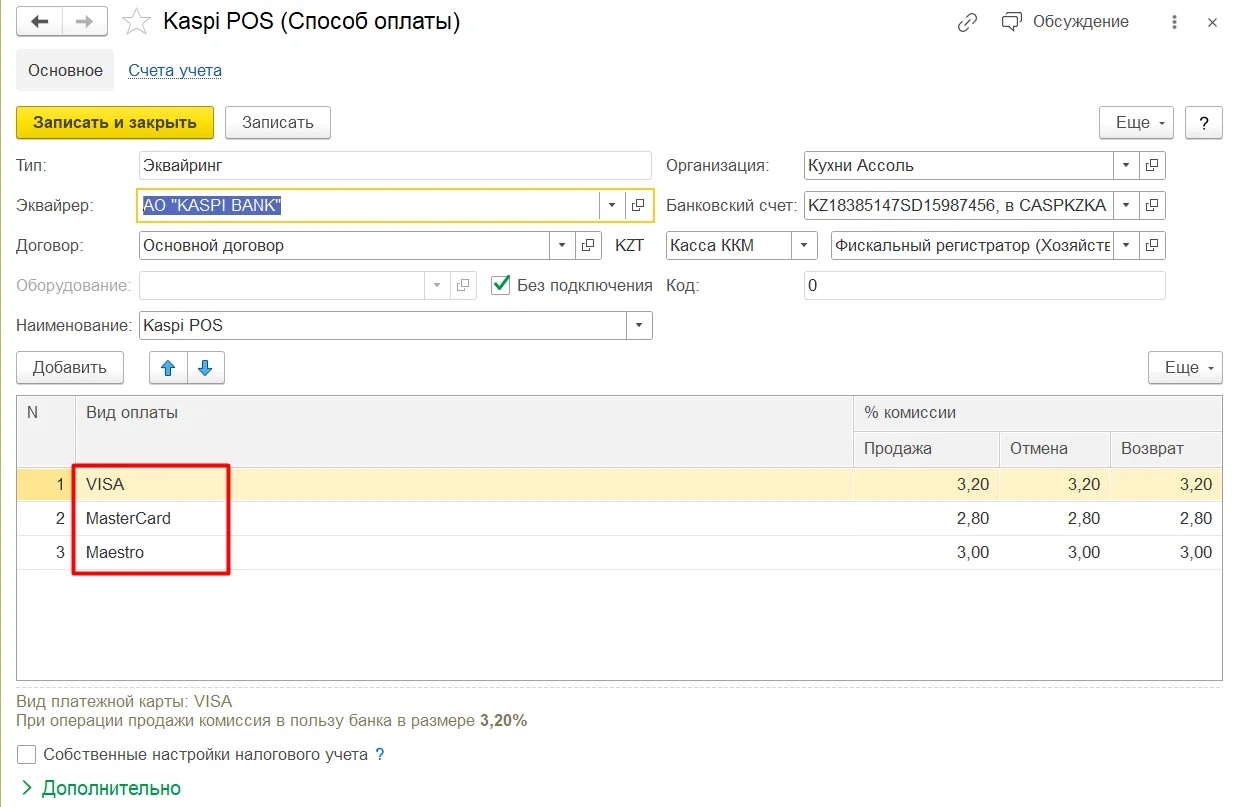Click Записать и закрыть button

(115, 123)
